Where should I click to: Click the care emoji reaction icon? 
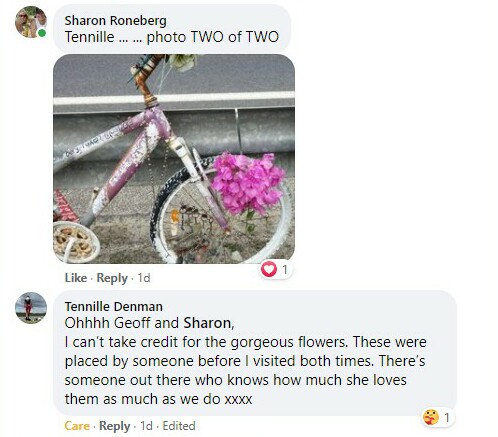(431, 417)
